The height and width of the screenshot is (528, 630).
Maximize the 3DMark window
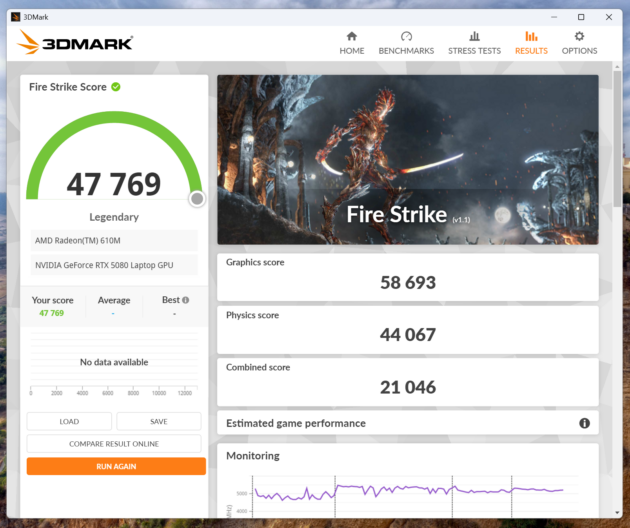(x=581, y=17)
